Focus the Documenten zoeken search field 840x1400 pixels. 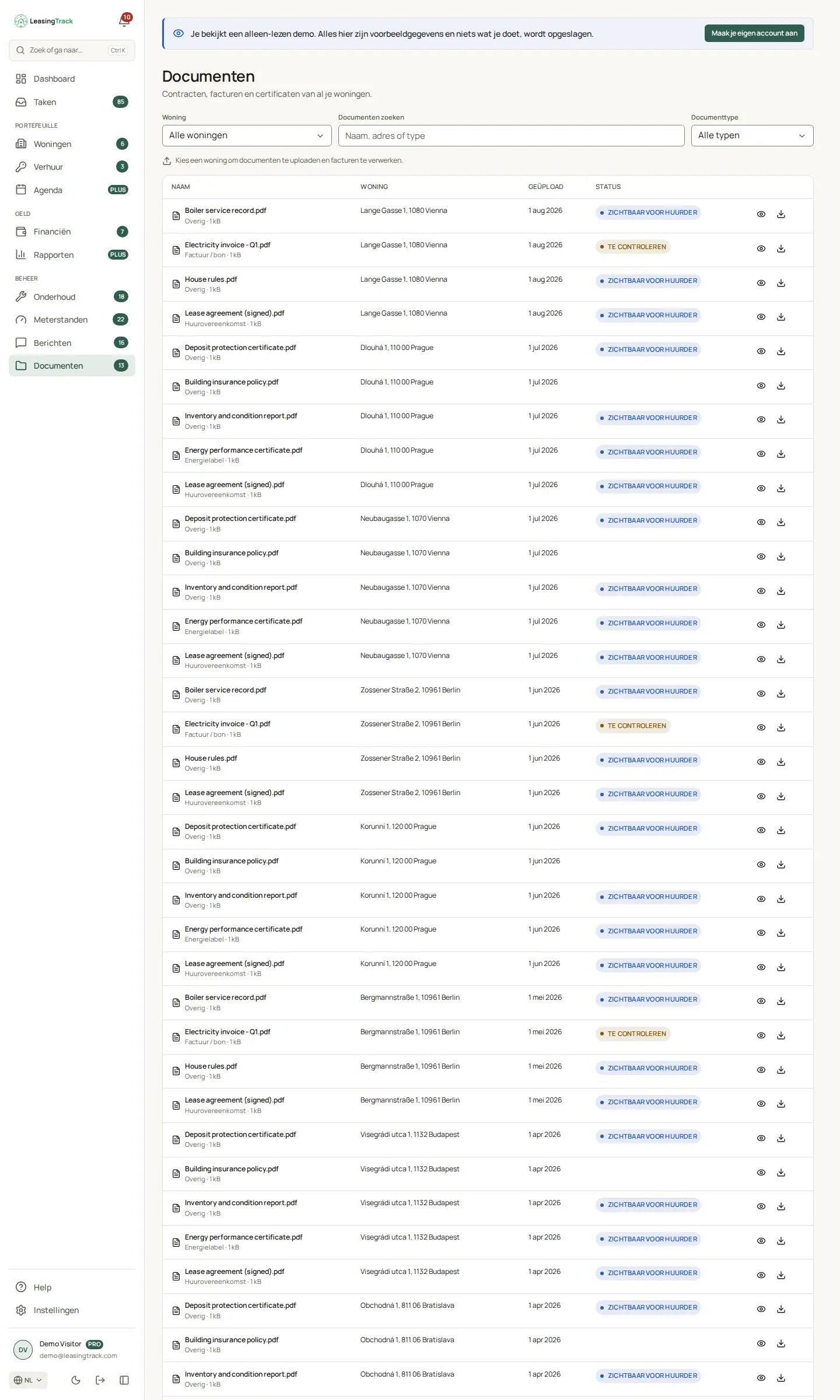tap(511, 135)
